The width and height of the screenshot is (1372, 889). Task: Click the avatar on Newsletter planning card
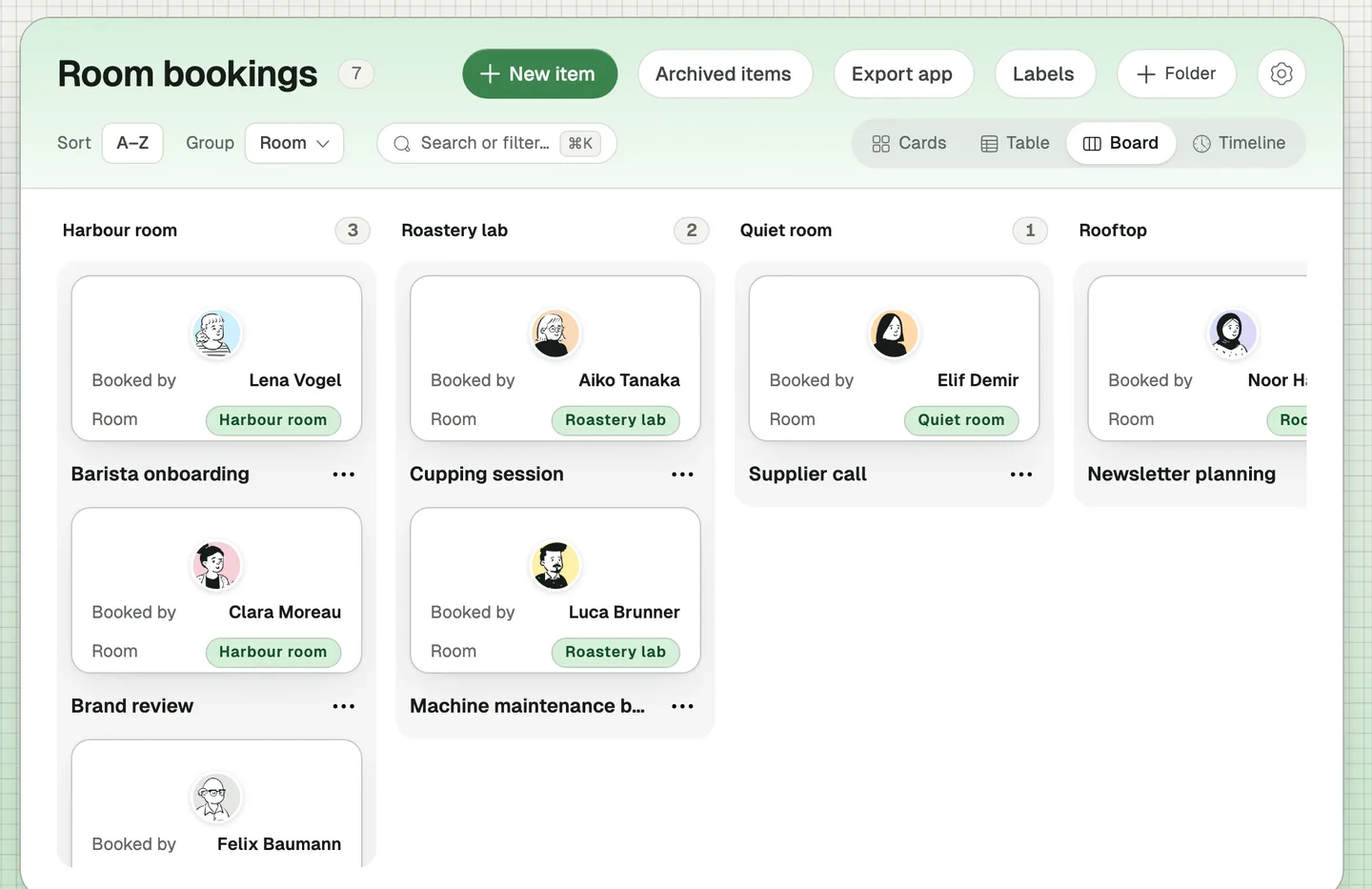pyautogui.click(x=1232, y=333)
